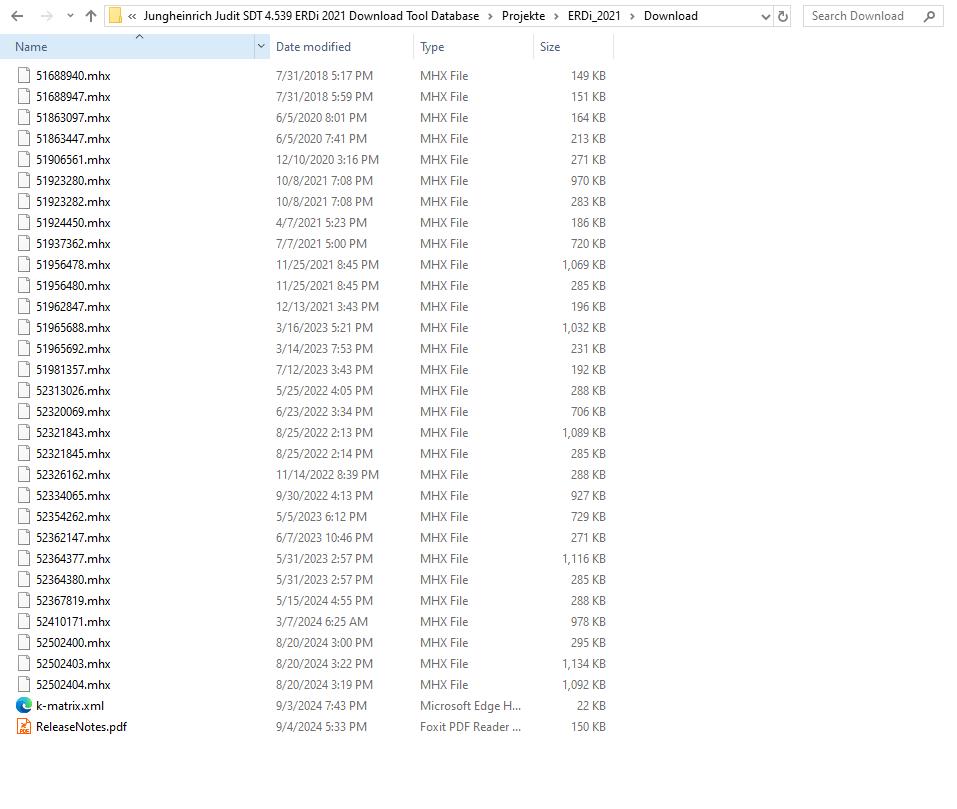Select the ReleaseNotes.pdf Foxit icon

(24, 726)
